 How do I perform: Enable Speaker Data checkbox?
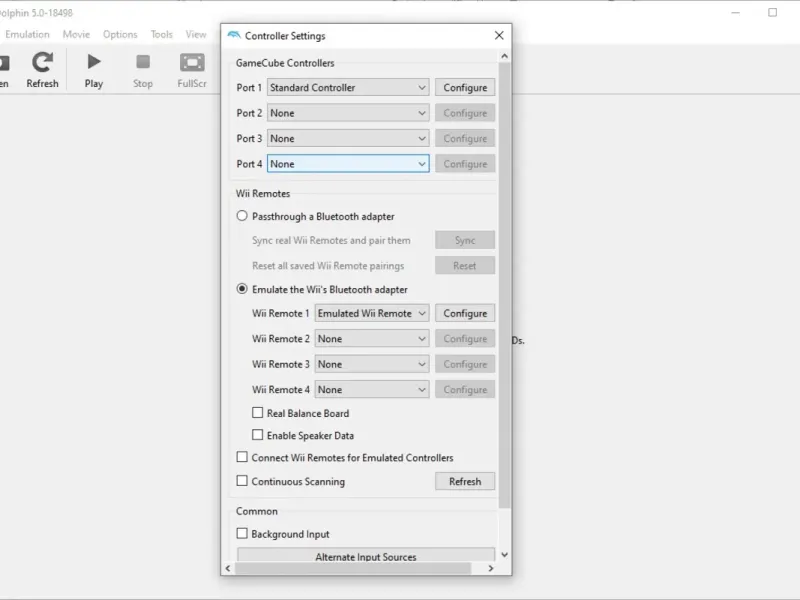(x=258, y=435)
